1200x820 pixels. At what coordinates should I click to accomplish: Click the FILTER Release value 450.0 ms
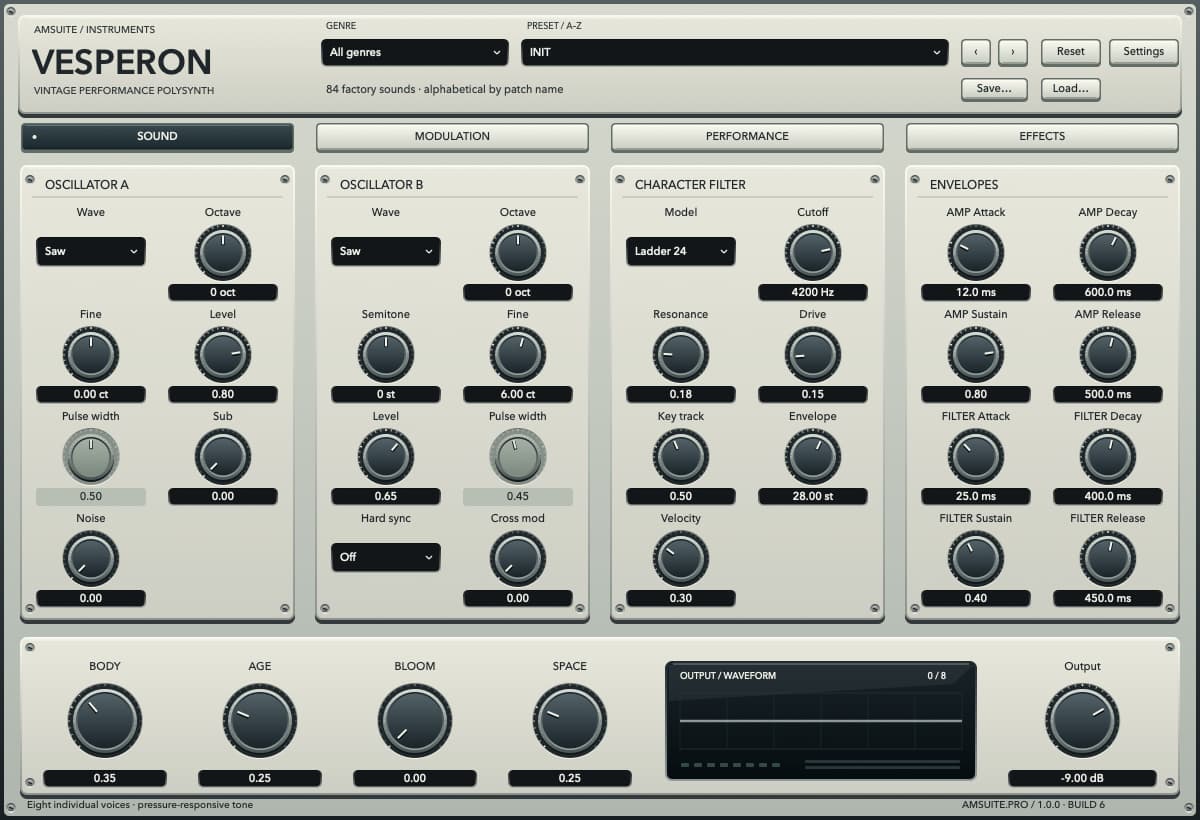click(1108, 599)
